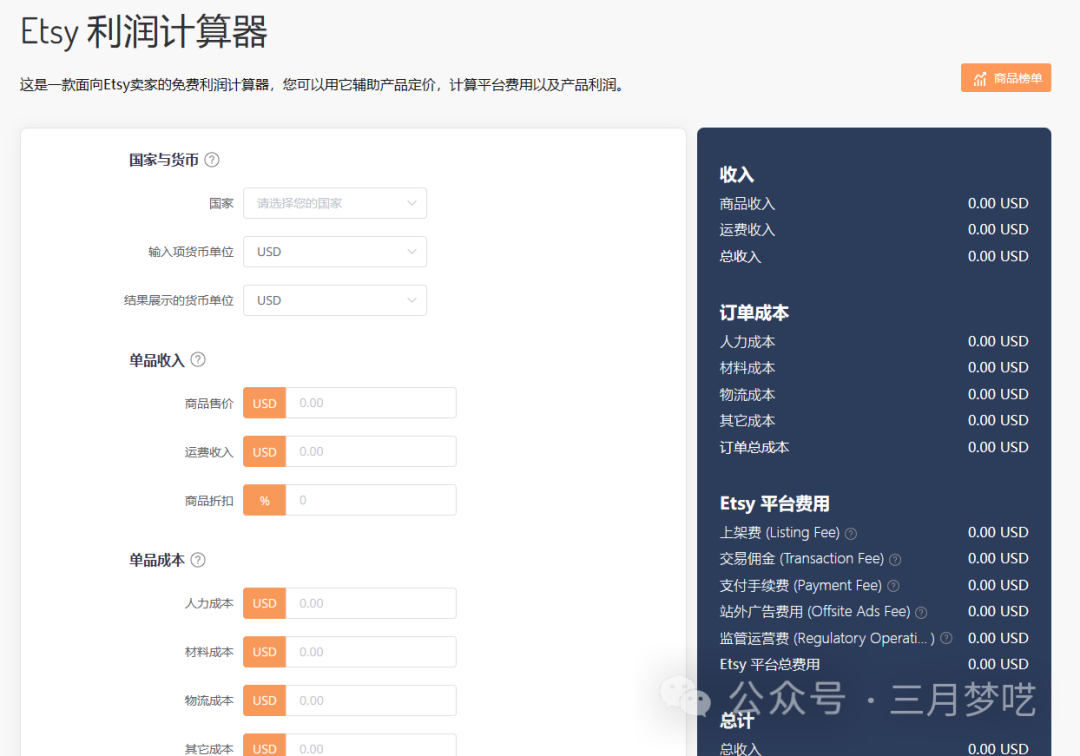This screenshot has height=756, width=1080.
Task: Click the 商品收入 label in the 收入 panel
Action: 747,204
